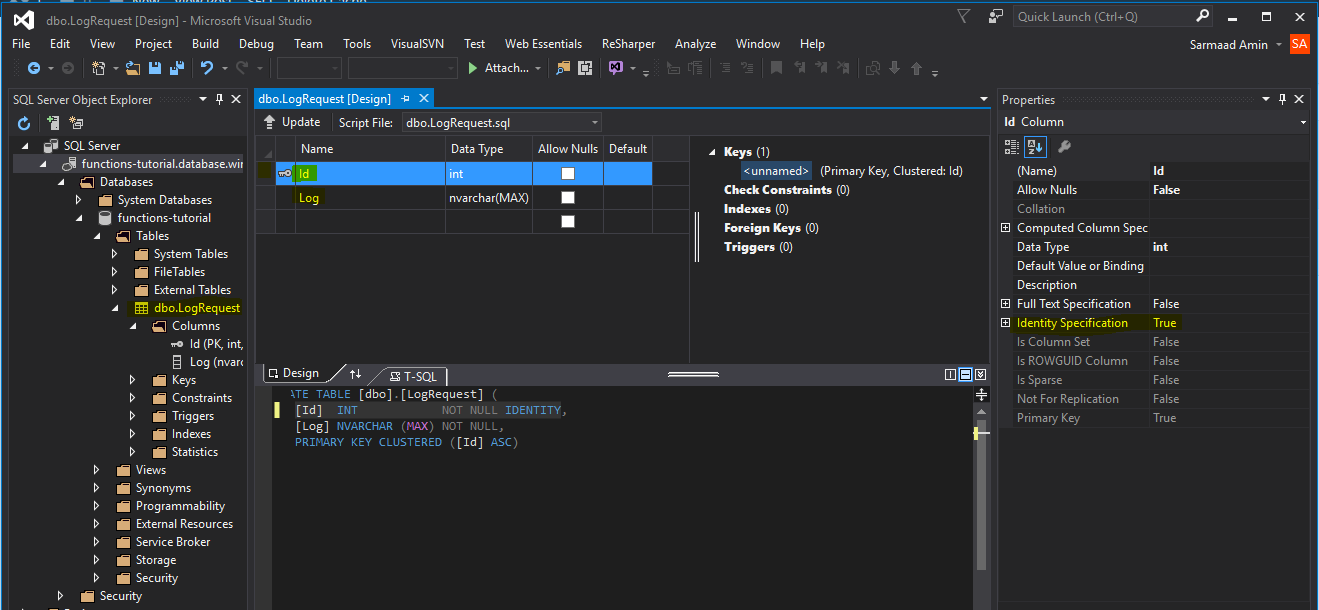
Task: Toggle Allow Nulls in the empty new row
Action: (x=568, y=221)
